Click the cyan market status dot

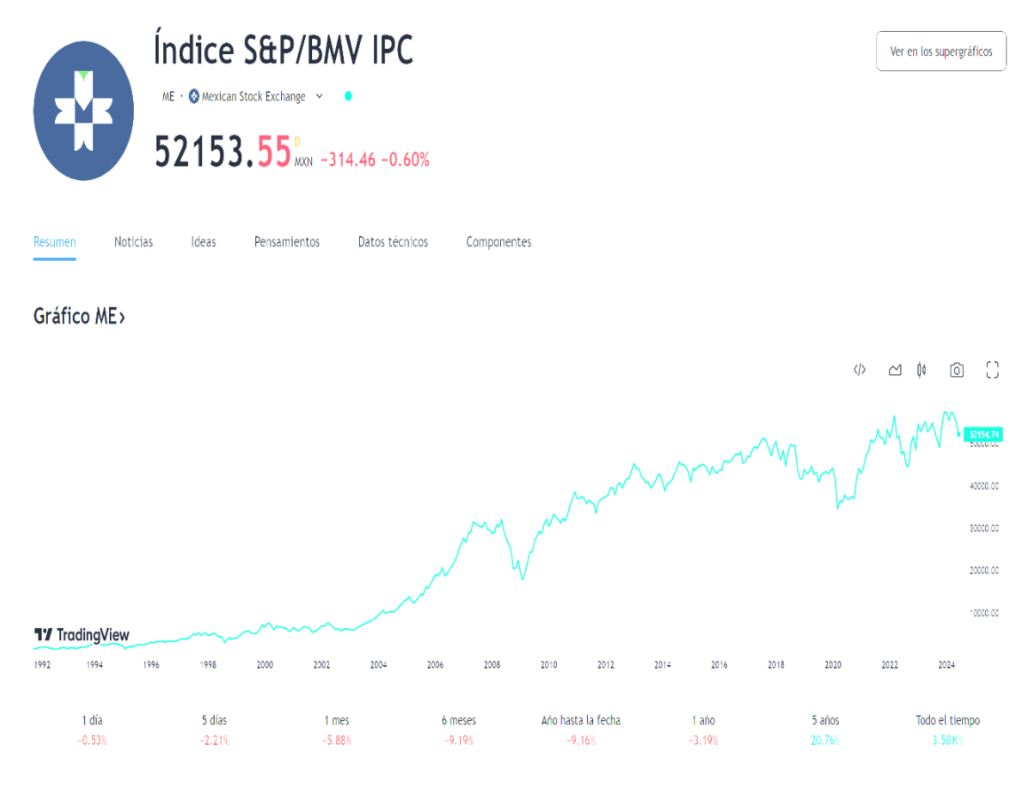[x=348, y=96]
